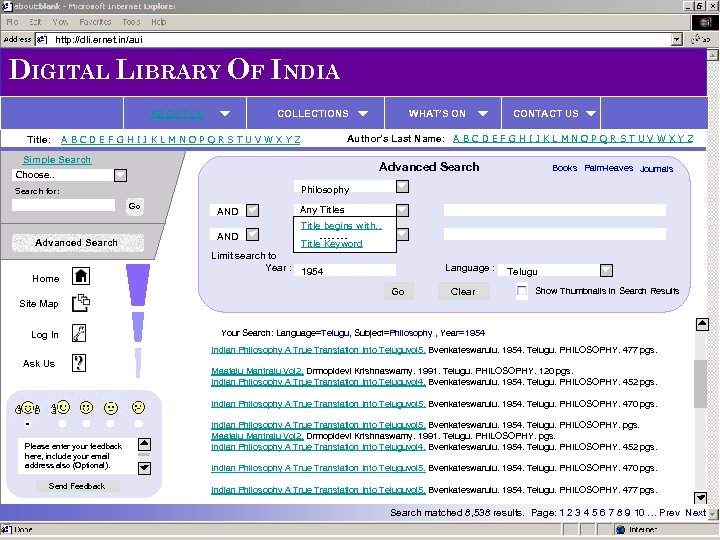Switch to the Journals category link
720x540 pixels.
(656, 169)
